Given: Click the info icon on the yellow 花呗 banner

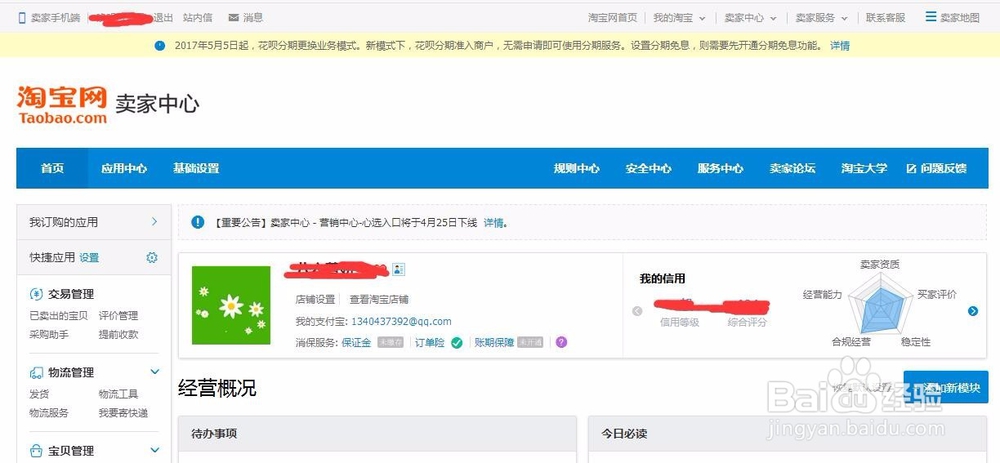Looking at the screenshot, I should (x=159, y=46).
